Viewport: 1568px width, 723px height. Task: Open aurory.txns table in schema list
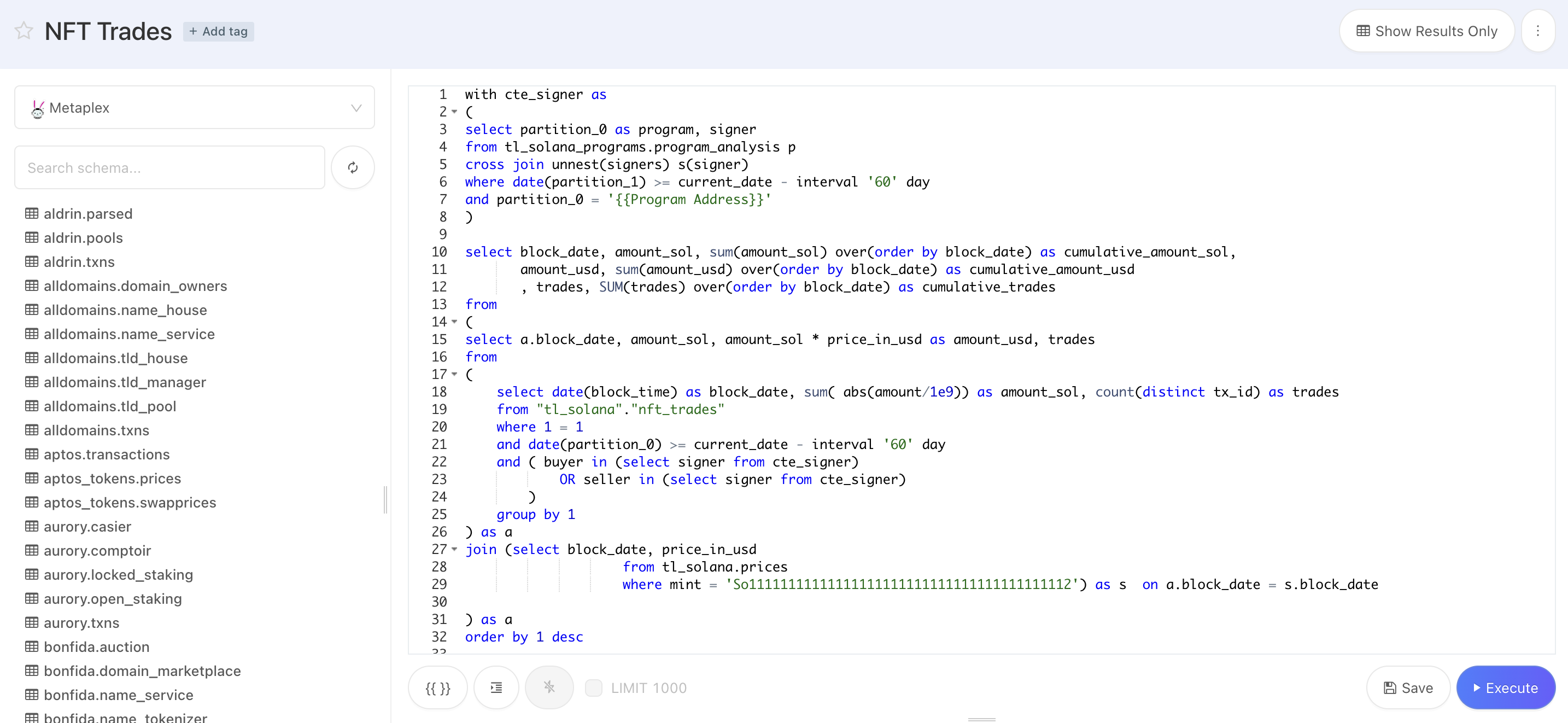[81, 622]
